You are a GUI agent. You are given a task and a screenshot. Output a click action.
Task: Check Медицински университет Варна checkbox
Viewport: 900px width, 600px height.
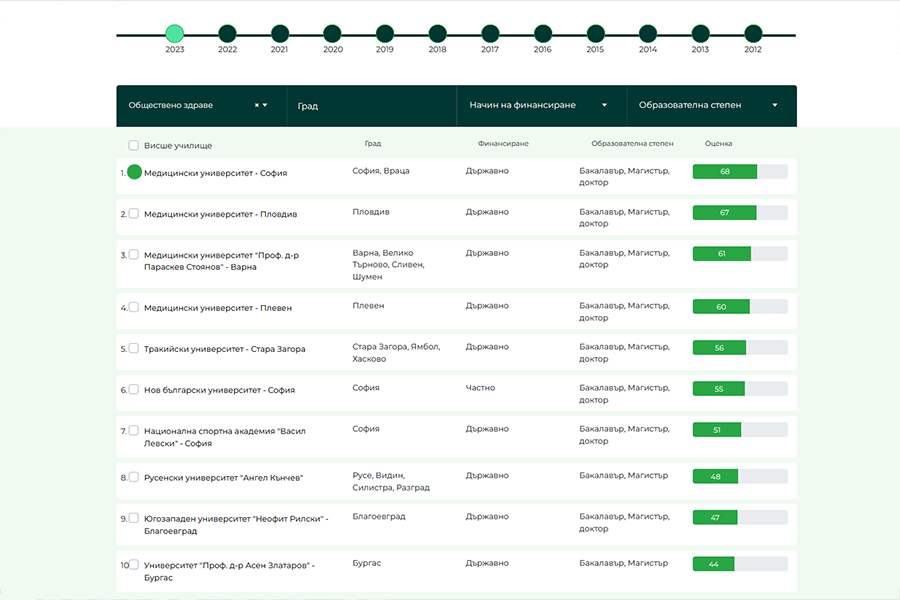coord(134,254)
